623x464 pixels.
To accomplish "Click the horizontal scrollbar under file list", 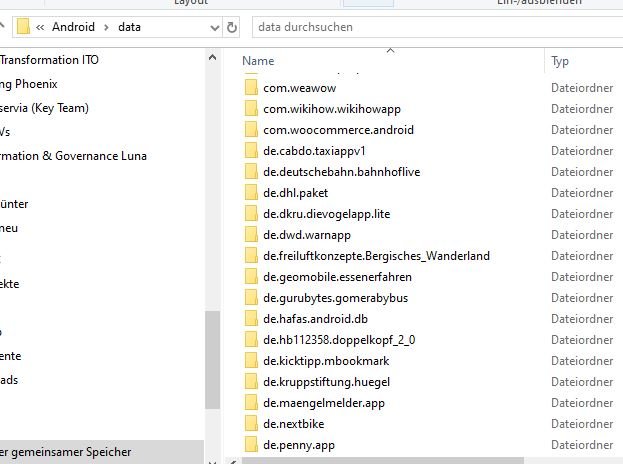I will tap(380, 460).
